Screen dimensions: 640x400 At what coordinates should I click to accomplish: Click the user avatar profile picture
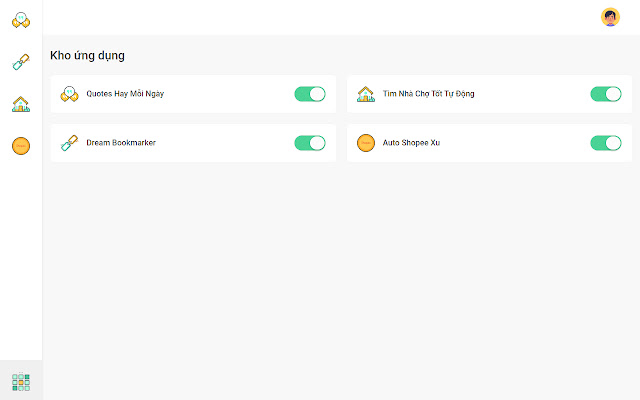click(x=610, y=17)
